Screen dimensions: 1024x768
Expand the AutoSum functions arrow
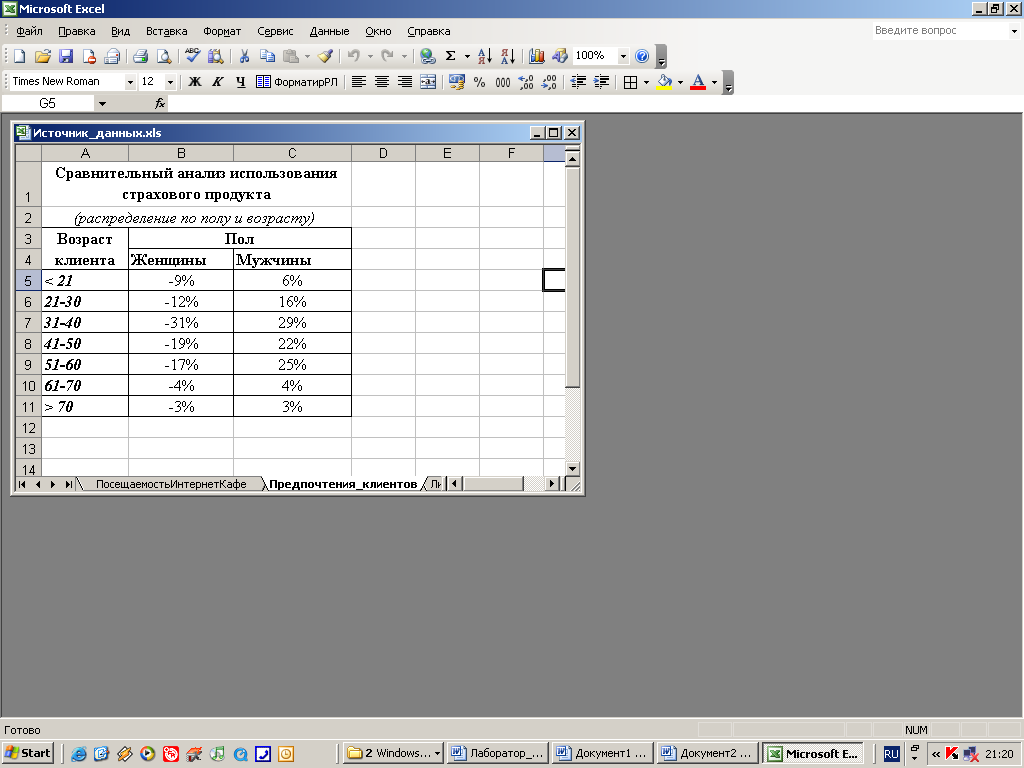(467, 56)
